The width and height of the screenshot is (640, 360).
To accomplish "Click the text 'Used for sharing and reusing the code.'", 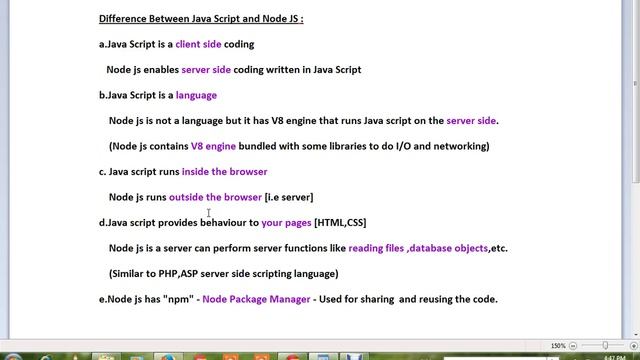I will pos(408,300).
